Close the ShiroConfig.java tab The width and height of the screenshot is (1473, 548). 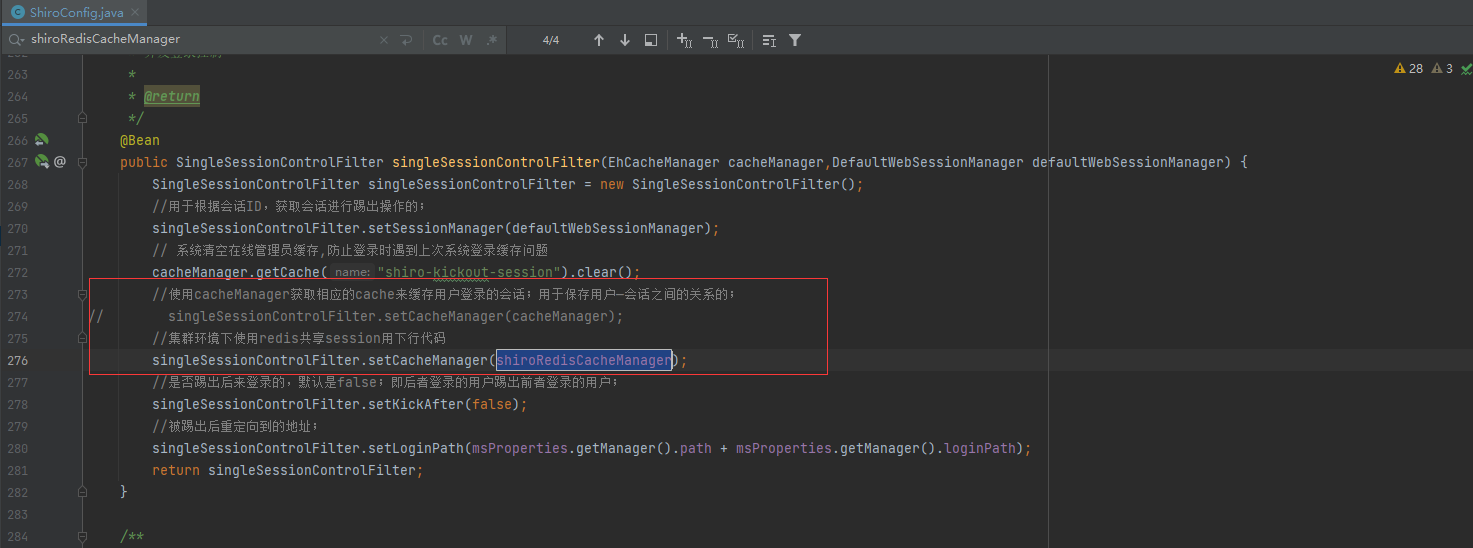pos(133,12)
